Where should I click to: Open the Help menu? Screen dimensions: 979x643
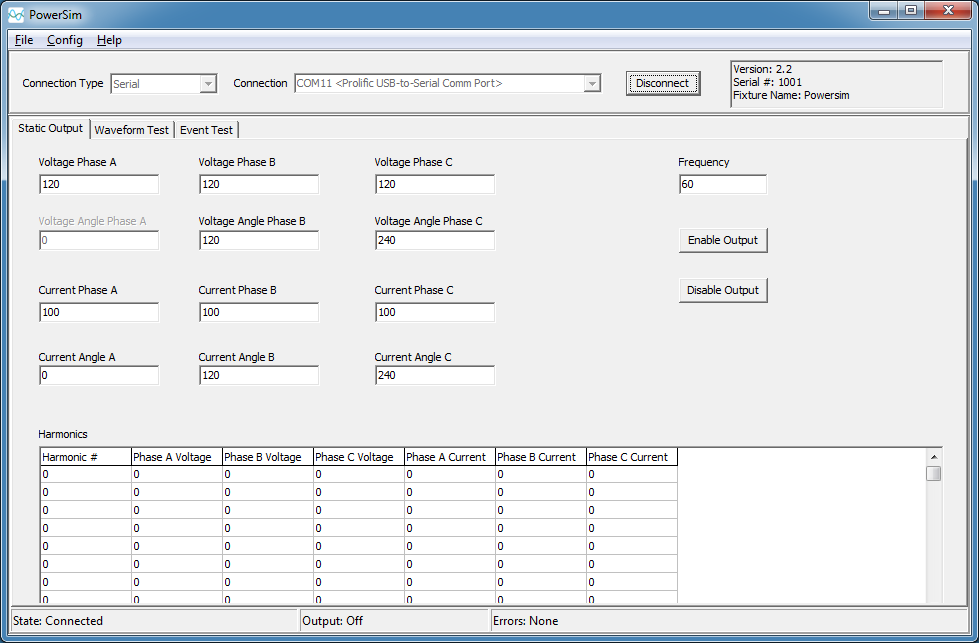pos(109,40)
